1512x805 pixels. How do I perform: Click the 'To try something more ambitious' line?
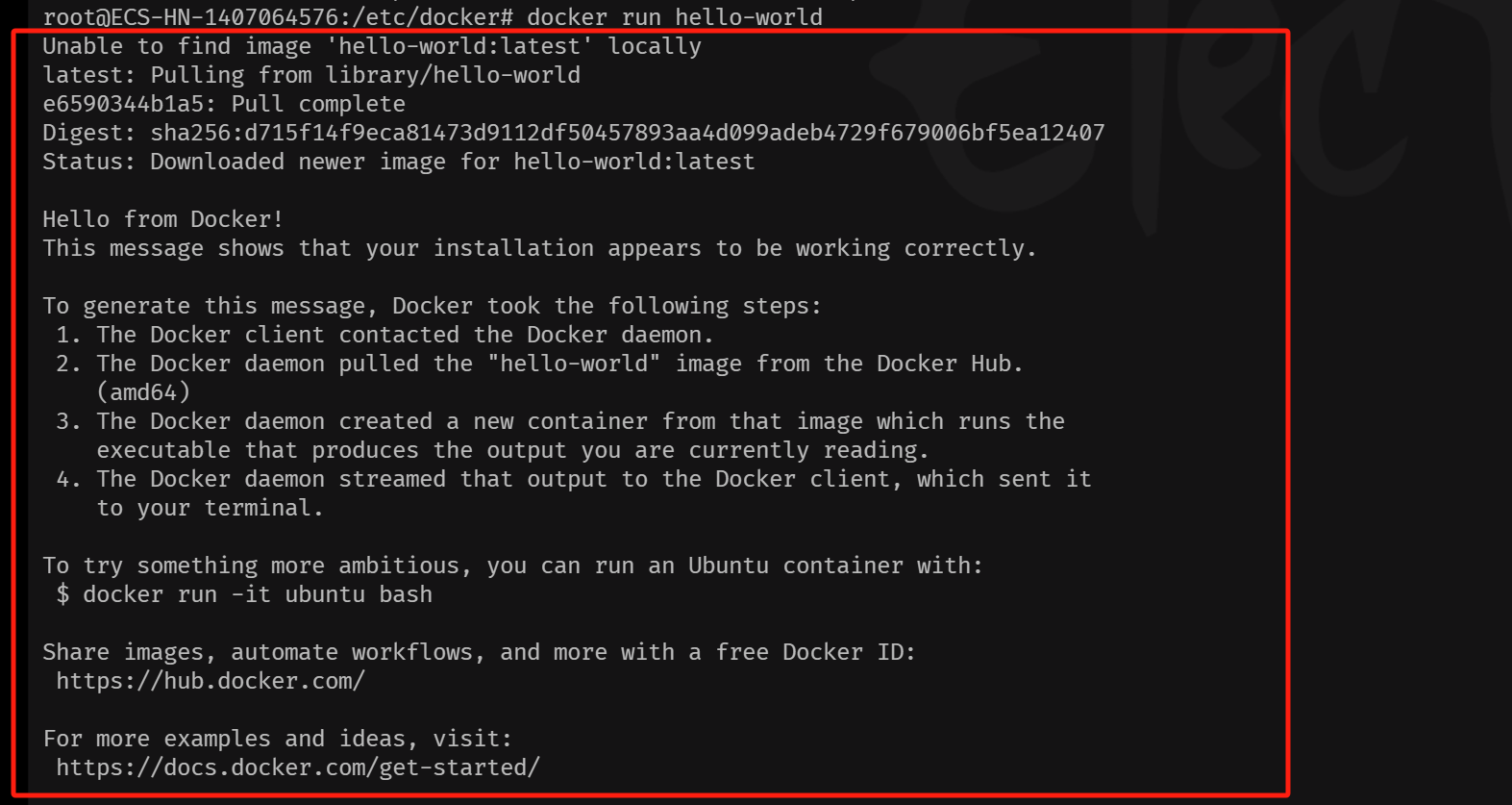point(513,566)
